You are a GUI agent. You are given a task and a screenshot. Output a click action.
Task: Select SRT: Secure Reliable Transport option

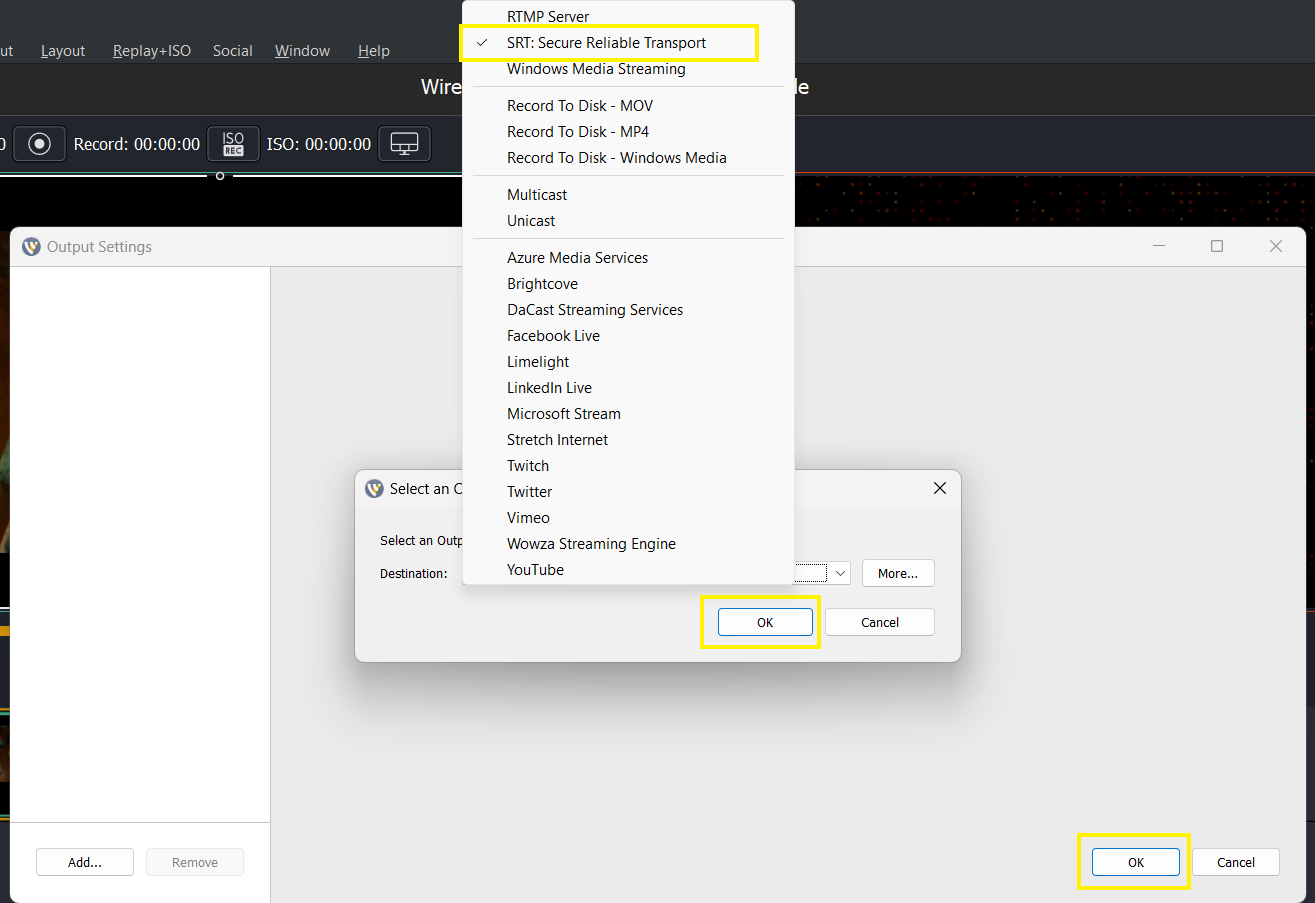click(x=628, y=43)
